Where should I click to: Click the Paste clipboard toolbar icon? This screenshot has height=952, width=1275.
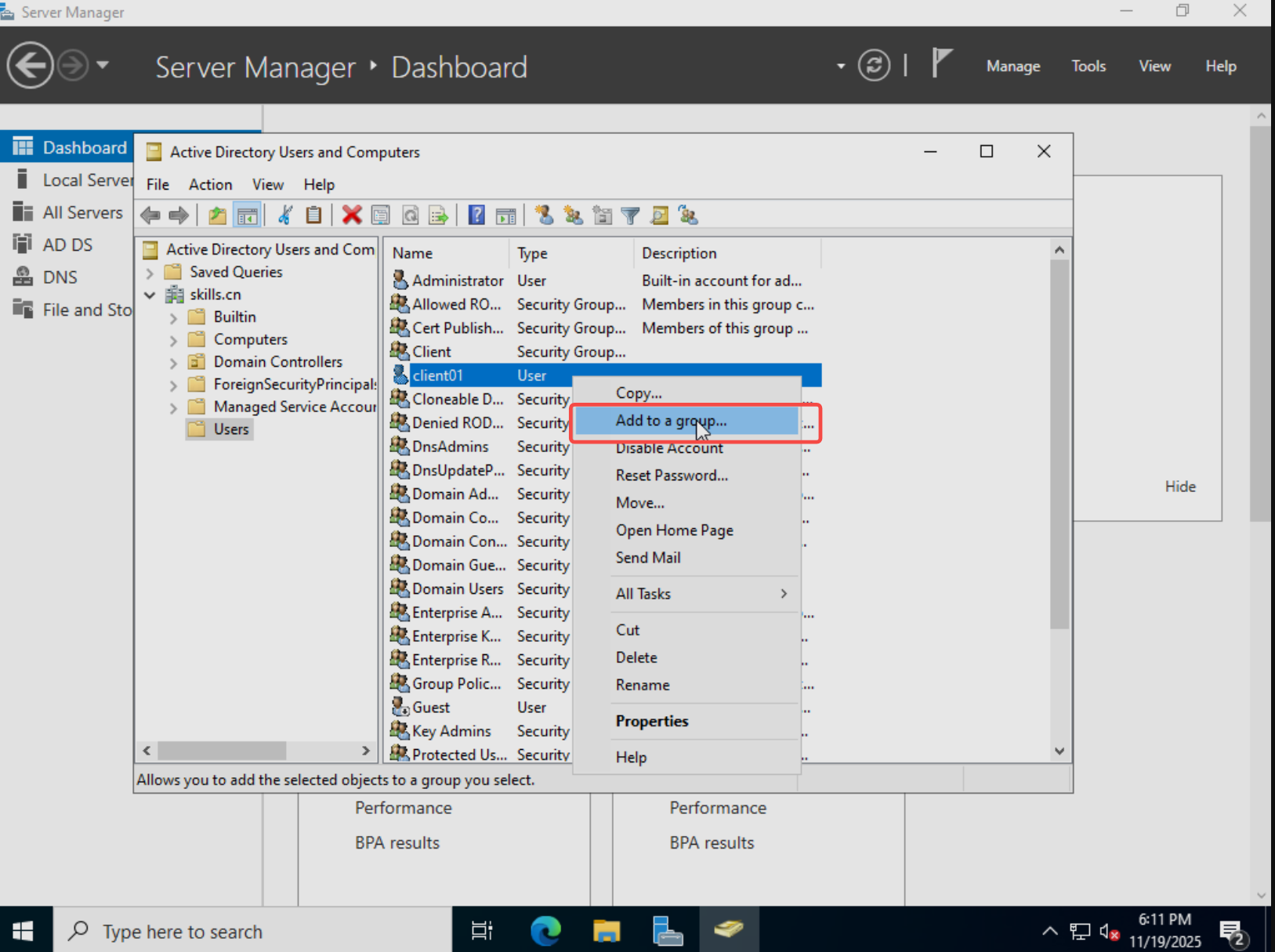(x=313, y=215)
